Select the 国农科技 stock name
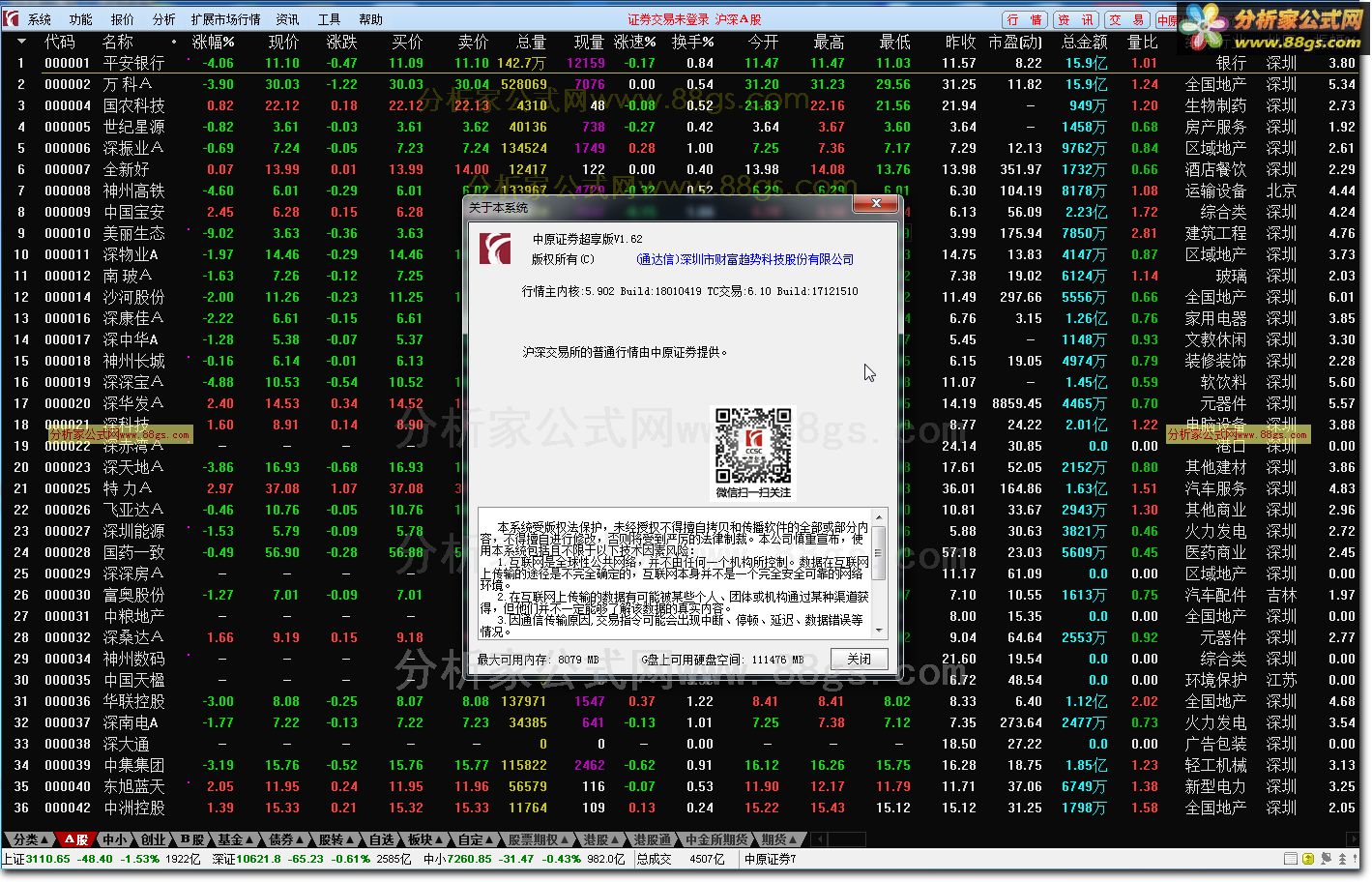 (133, 105)
